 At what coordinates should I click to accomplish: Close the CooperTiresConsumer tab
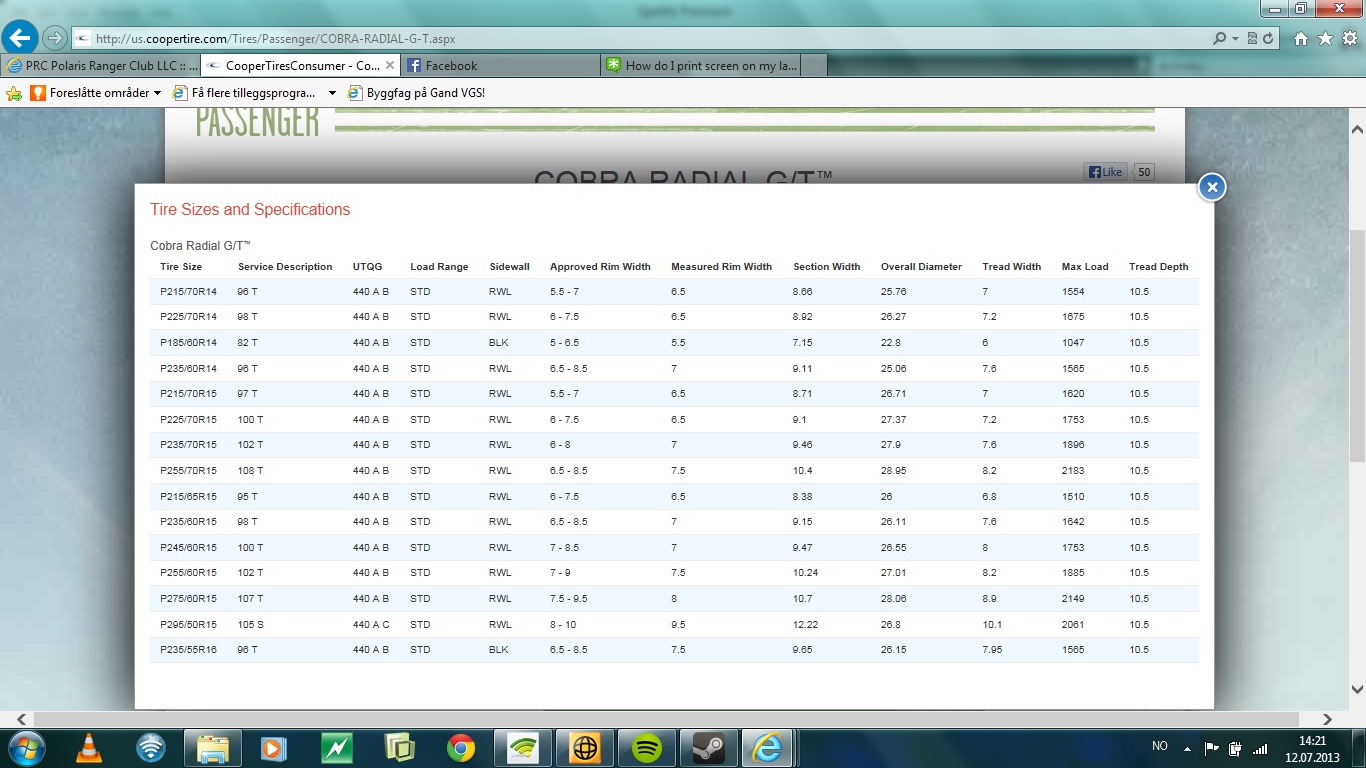click(390, 66)
